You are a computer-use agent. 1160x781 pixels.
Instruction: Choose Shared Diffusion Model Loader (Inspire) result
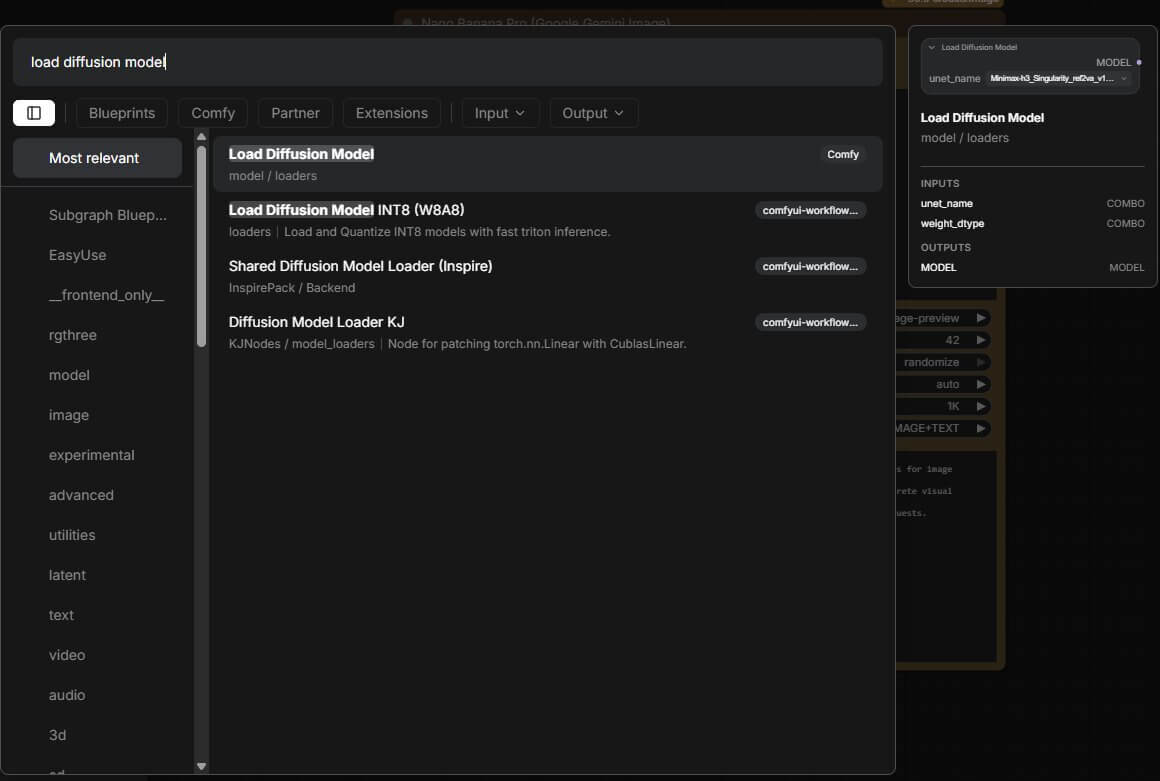pyautogui.click(x=547, y=277)
